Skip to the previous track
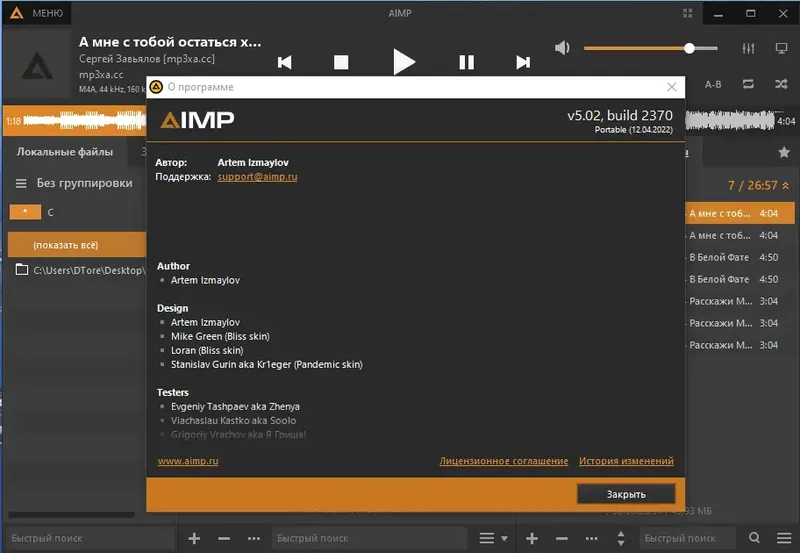800x553 pixels. [285, 62]
